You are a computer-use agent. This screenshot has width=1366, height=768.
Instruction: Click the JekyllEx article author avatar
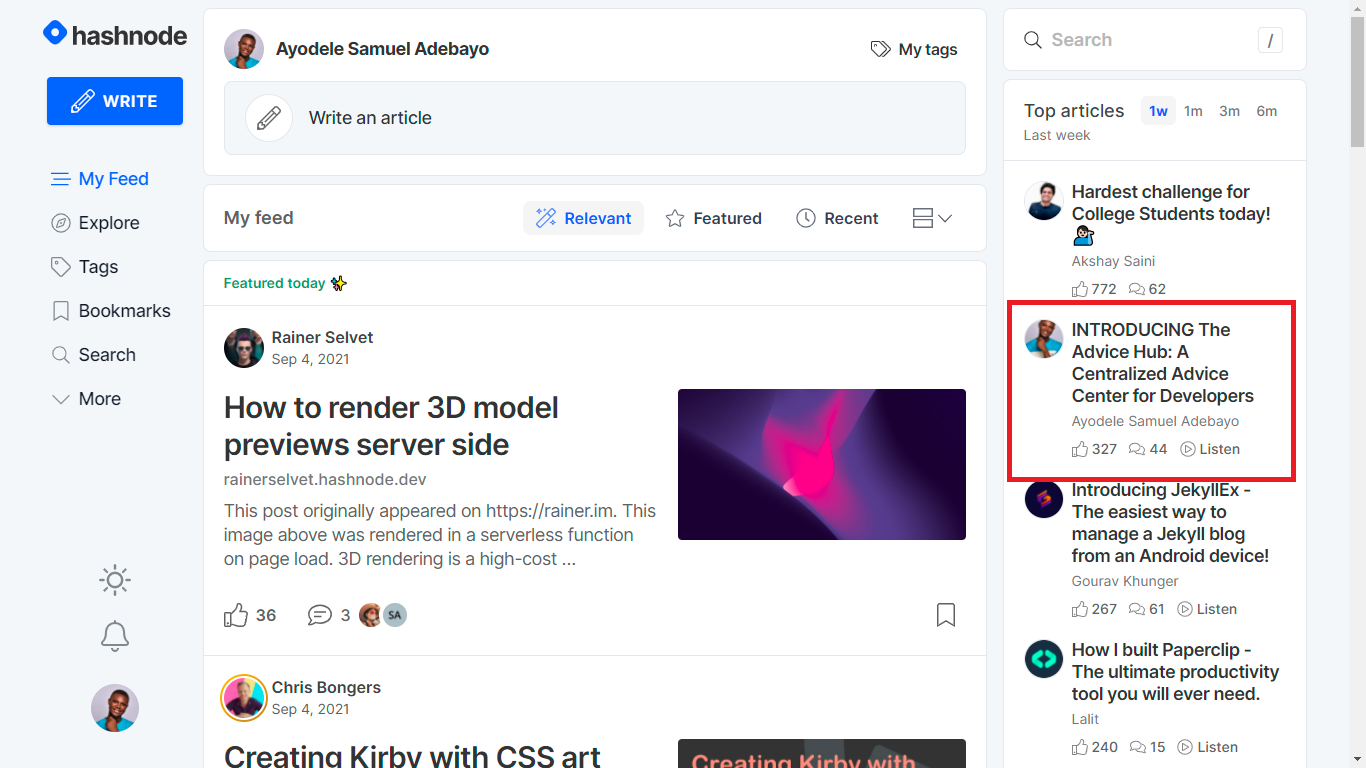click(1044, 499)
